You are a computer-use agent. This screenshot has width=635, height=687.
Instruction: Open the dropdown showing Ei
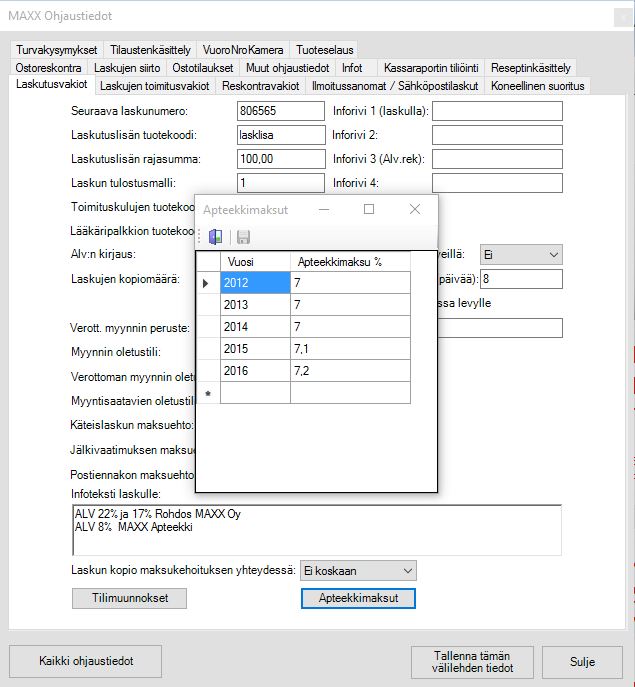coord(521,255)
